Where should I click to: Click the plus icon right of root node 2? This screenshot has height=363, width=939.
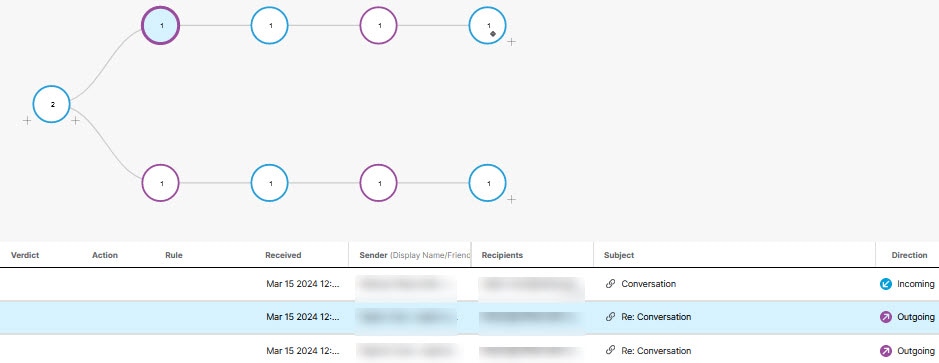(75, 121)
